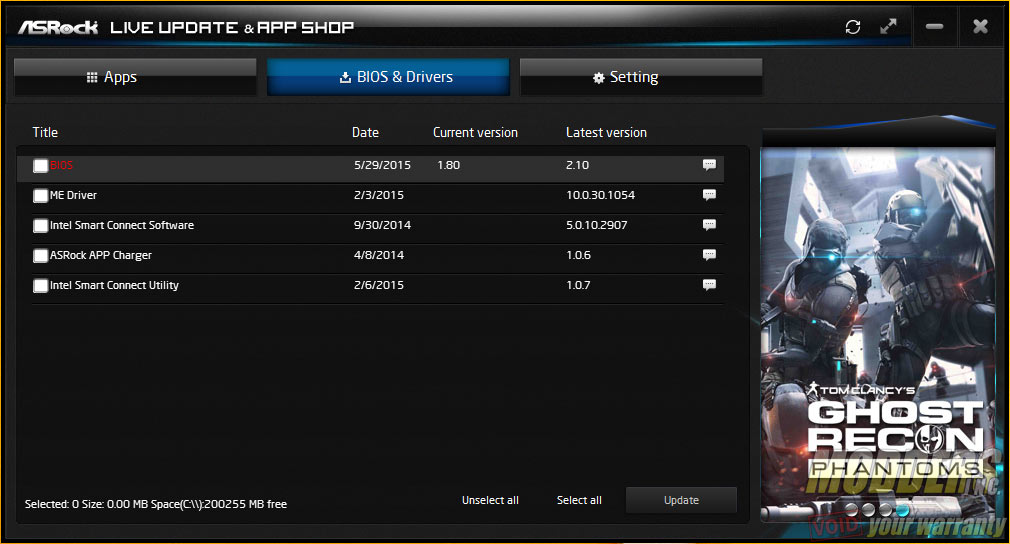Click BIOS current version 1.80

448,165
